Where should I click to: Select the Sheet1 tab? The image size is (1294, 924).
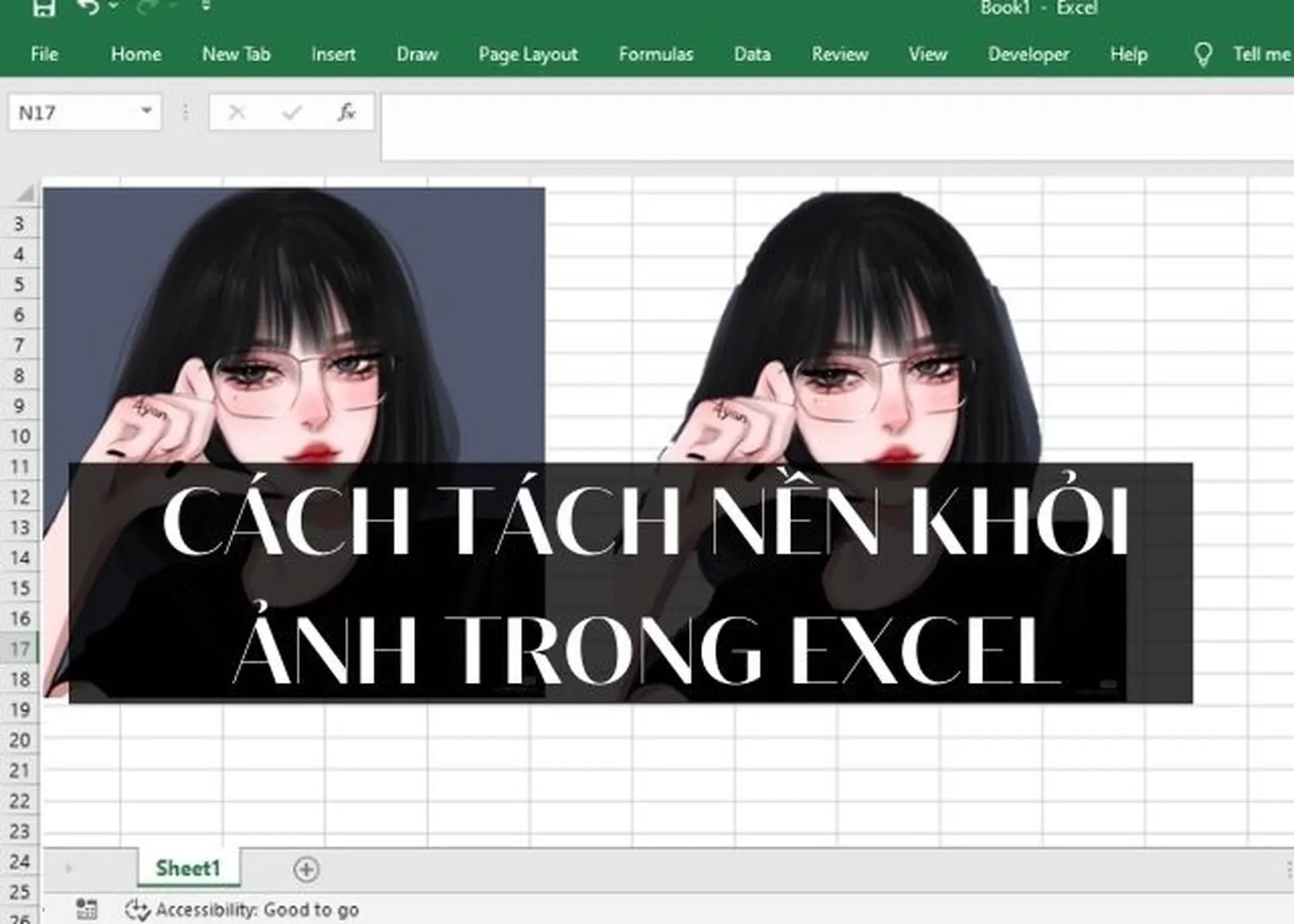pyautogui.click(x=187, y=869)
